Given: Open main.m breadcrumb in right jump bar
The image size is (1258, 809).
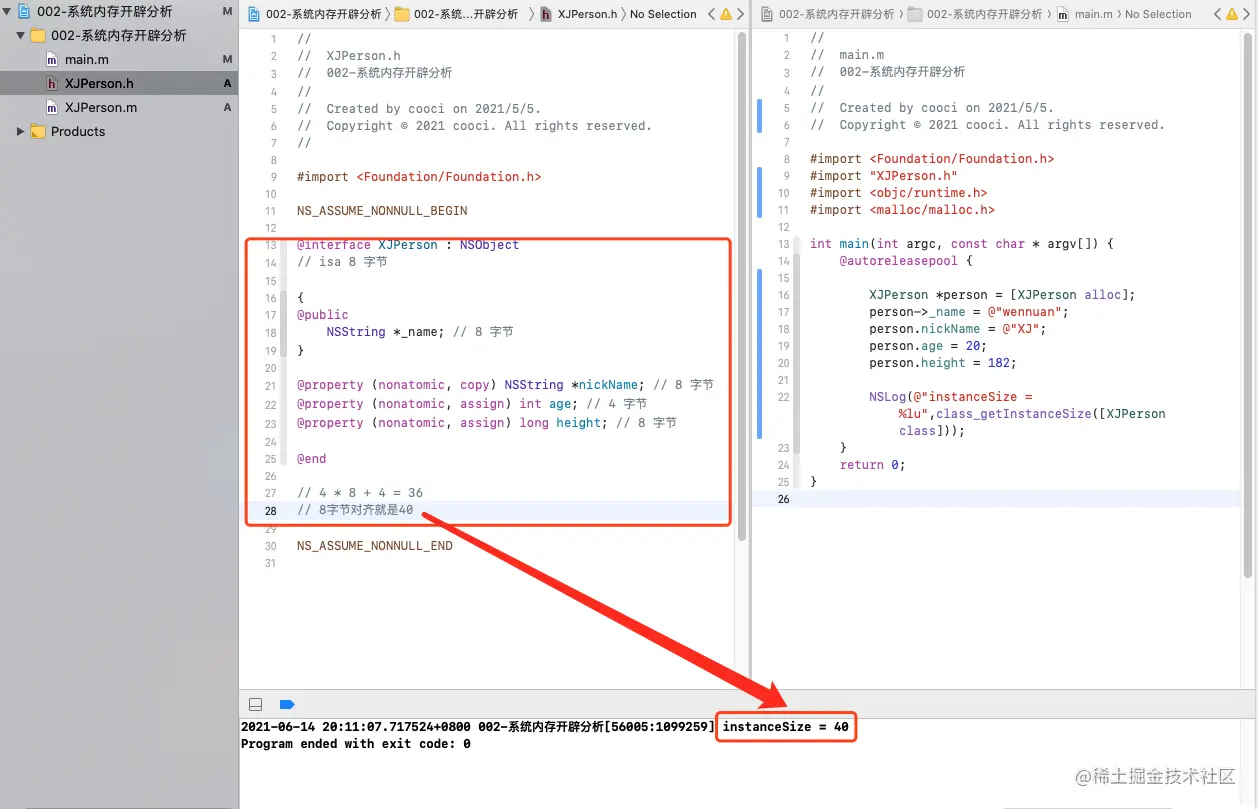Looking at the screenshot, I should (x=1084, y=14).
